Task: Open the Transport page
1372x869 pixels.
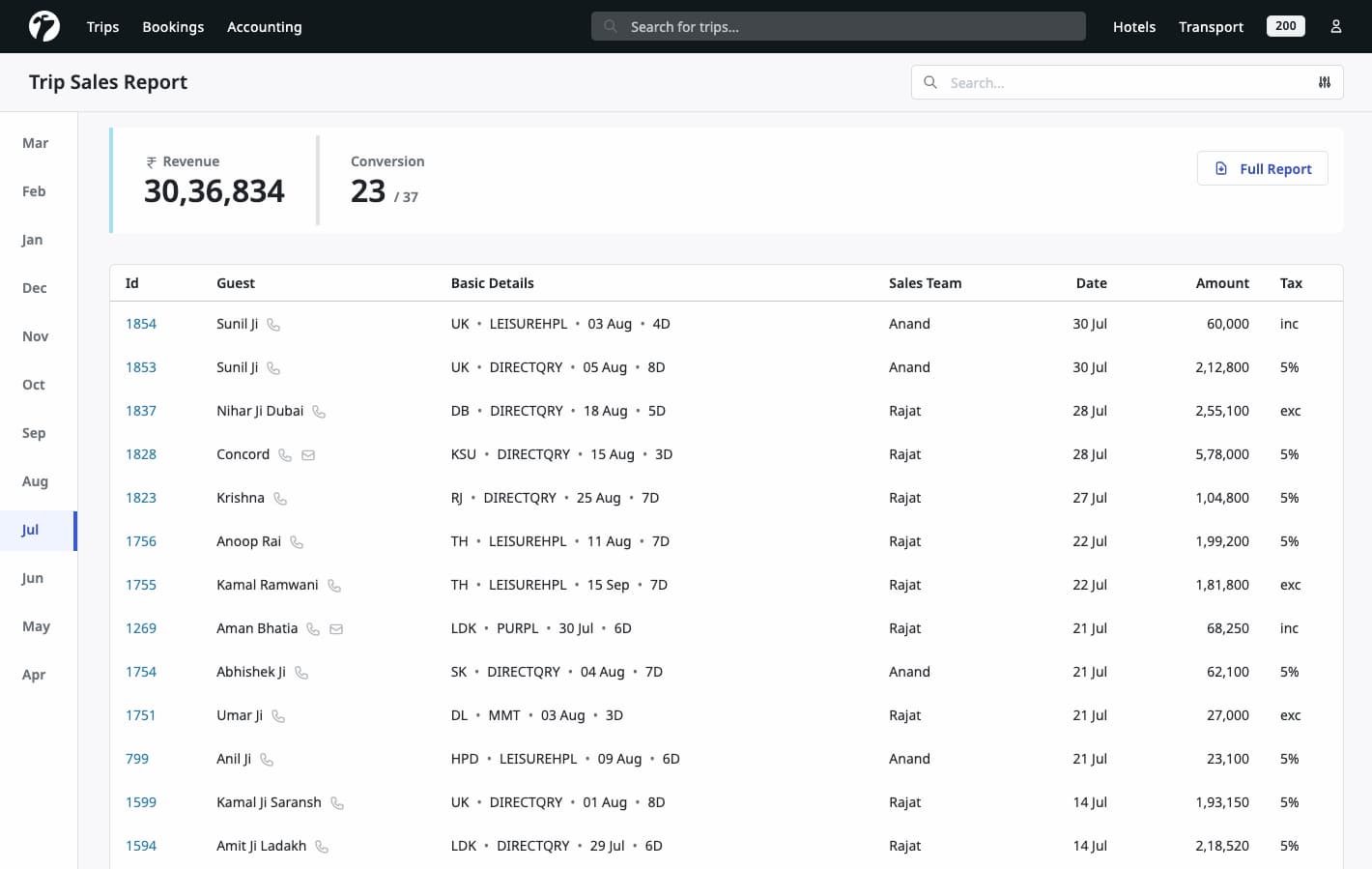Action: click(1211, 26)
